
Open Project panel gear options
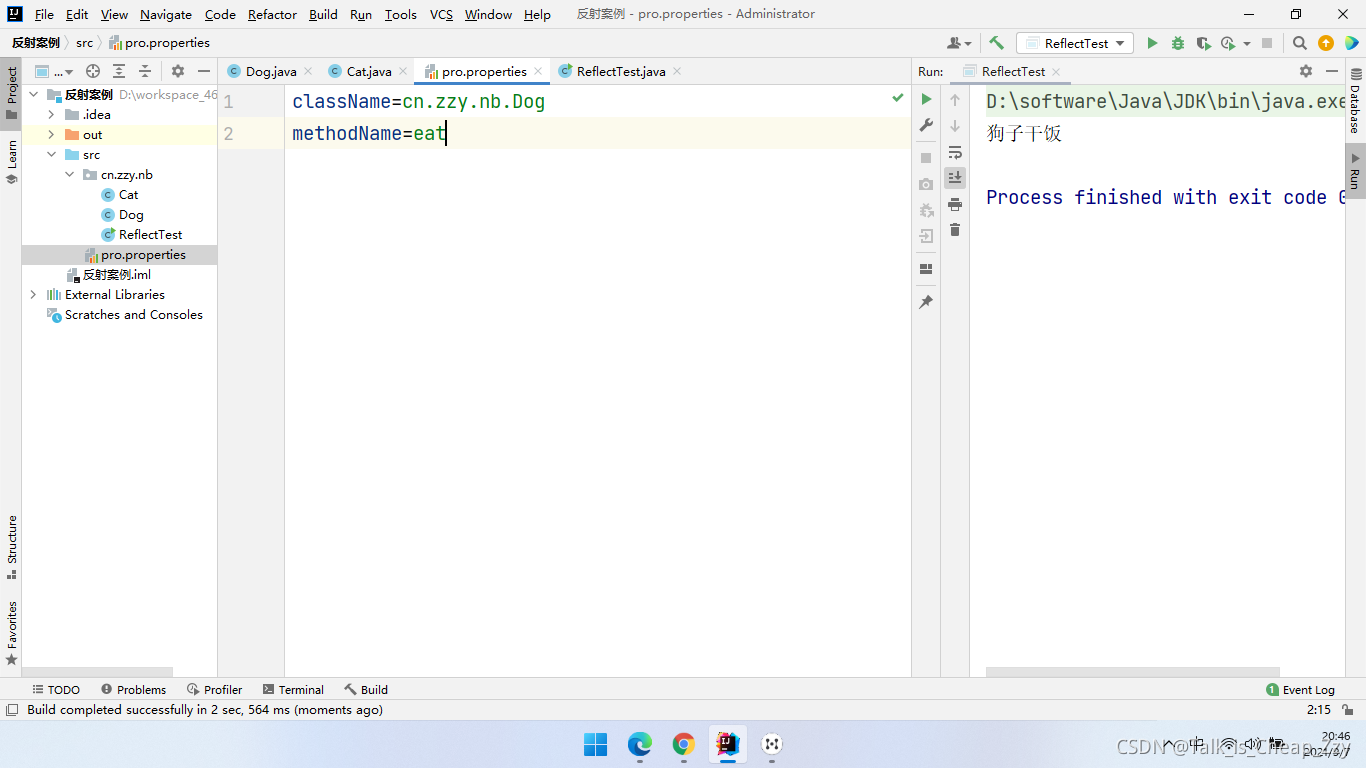(x=178, y=71)
